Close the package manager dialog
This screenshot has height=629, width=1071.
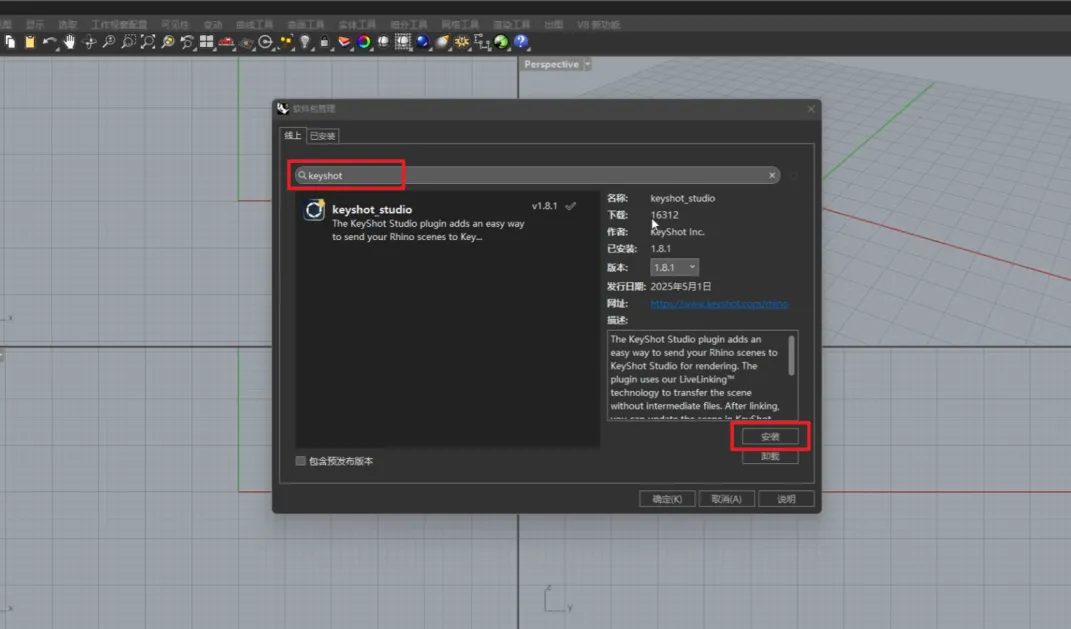[811, 109]
